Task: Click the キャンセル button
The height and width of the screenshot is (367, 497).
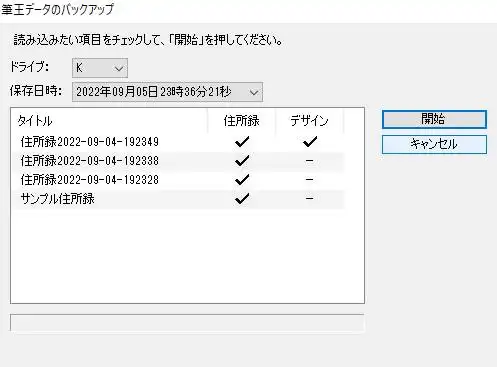Action: coord(434,144)
